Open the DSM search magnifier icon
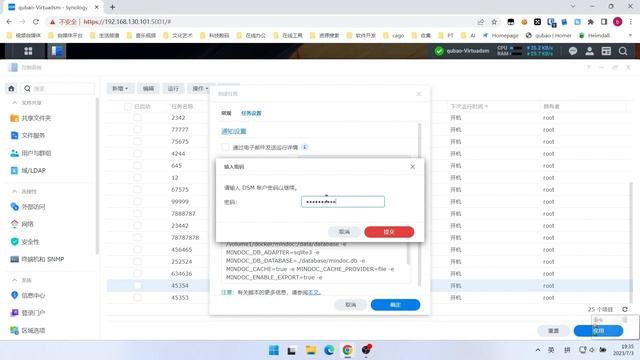Screen dimensions: 640x360 point(623,51)
